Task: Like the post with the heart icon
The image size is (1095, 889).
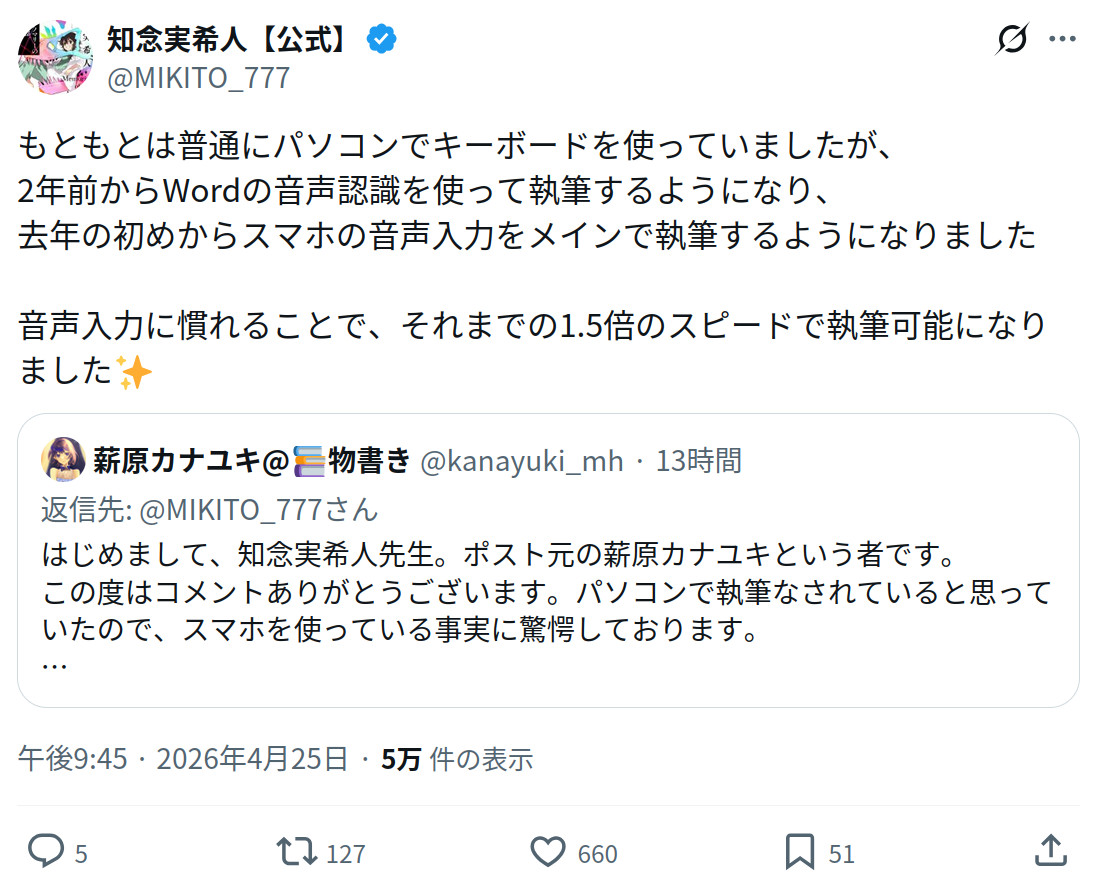Action: pyautogui.click(x=548, y=851)
